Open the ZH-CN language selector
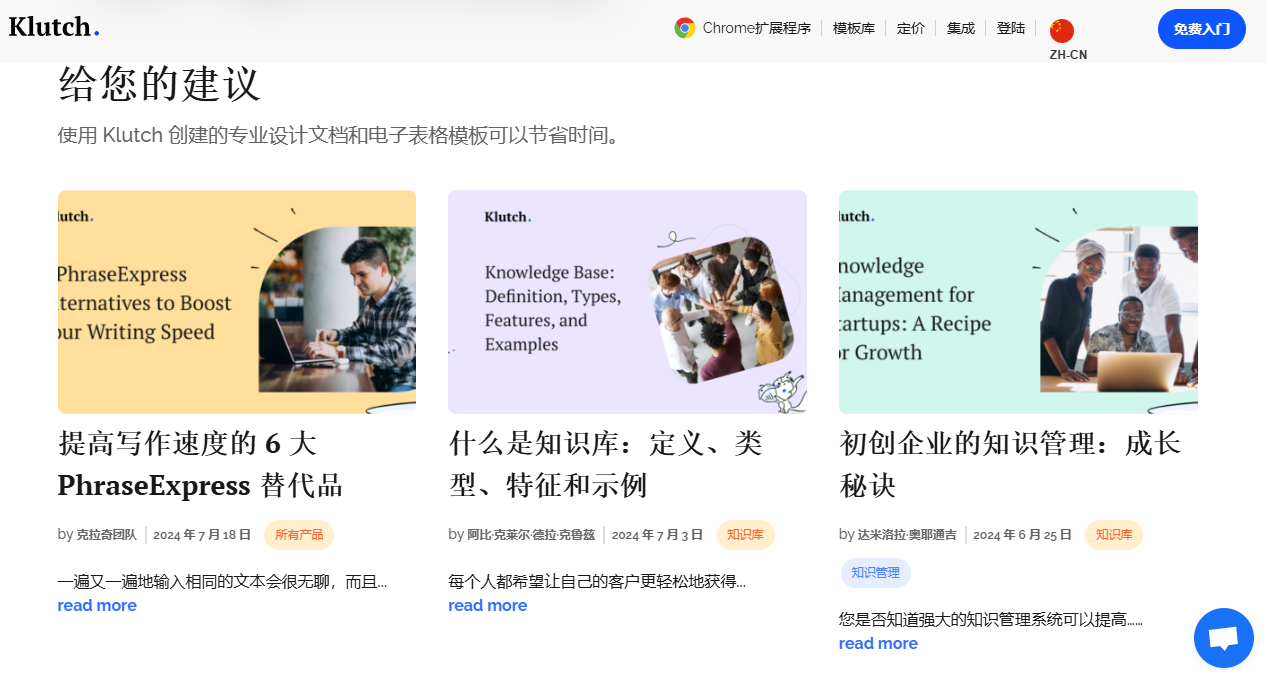1267x673 pixels. [1068, 55]
